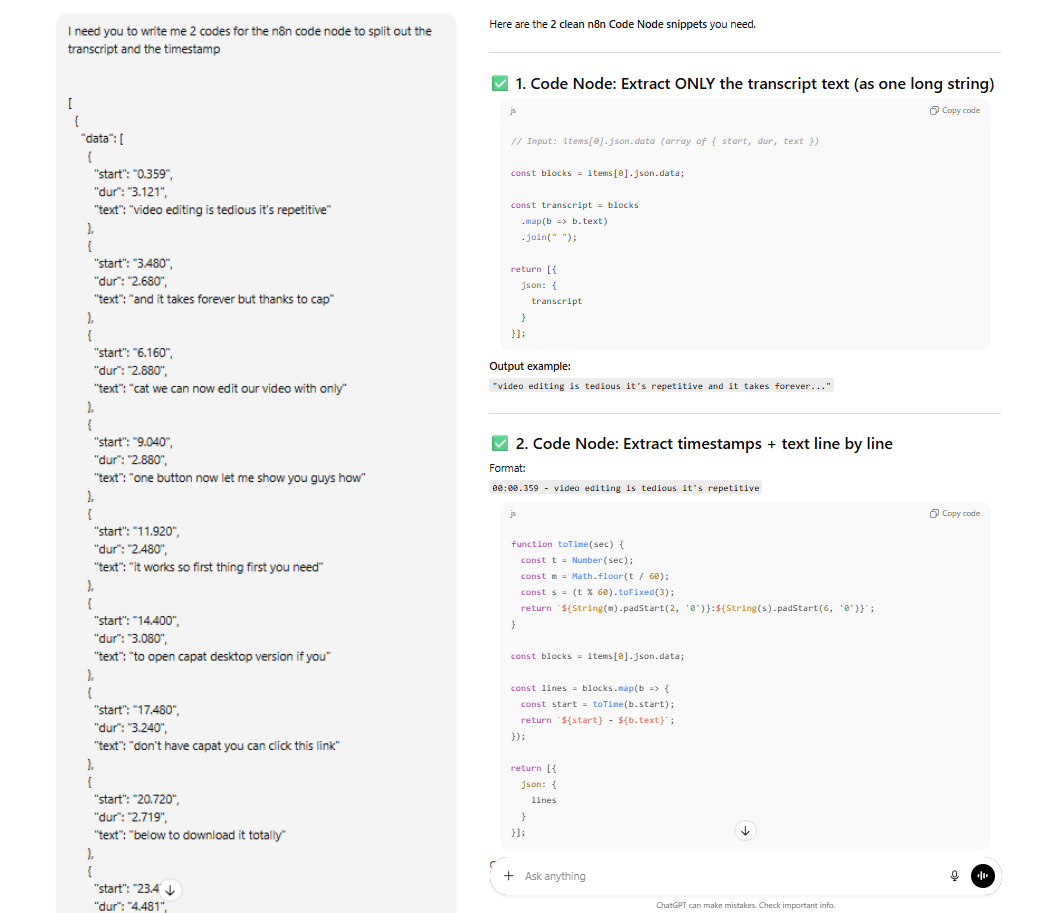Viewport: 1037px width, 913px height.
Task: Start voice mode with the black waveform button
Action: pos(983,875)
